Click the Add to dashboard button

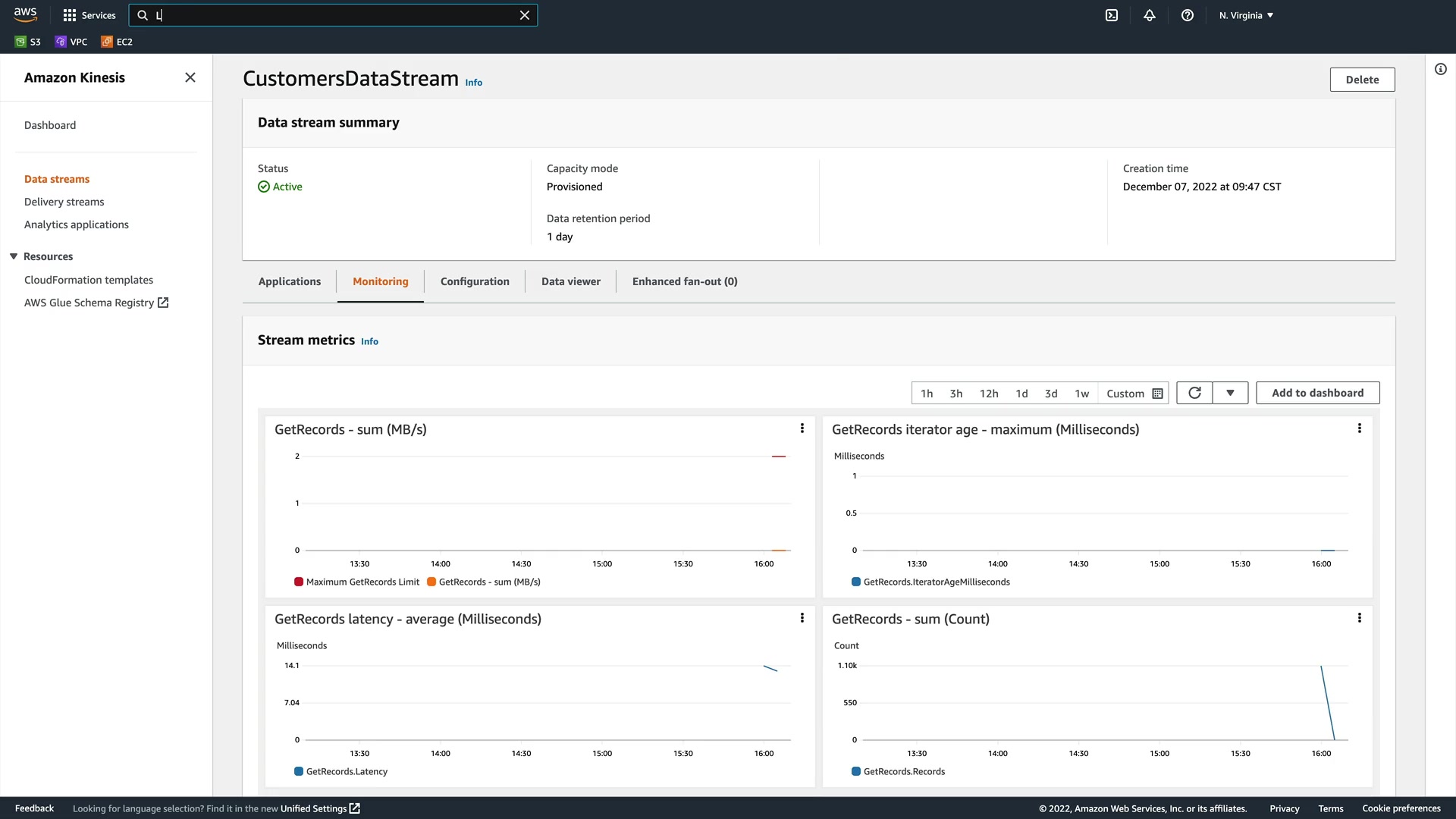[x=1317, y=393]
